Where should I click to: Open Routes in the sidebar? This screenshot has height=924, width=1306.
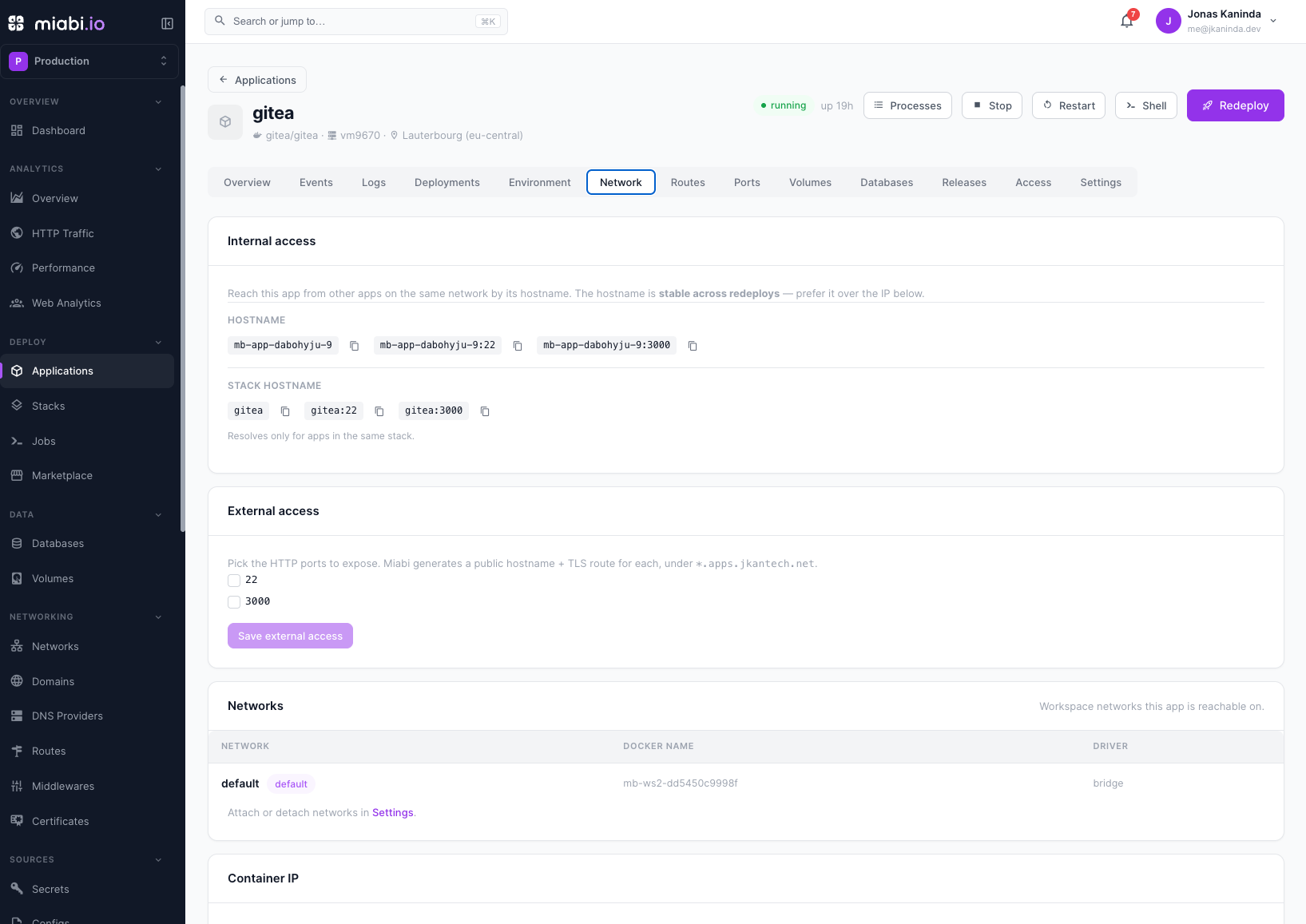pos(87,751)
